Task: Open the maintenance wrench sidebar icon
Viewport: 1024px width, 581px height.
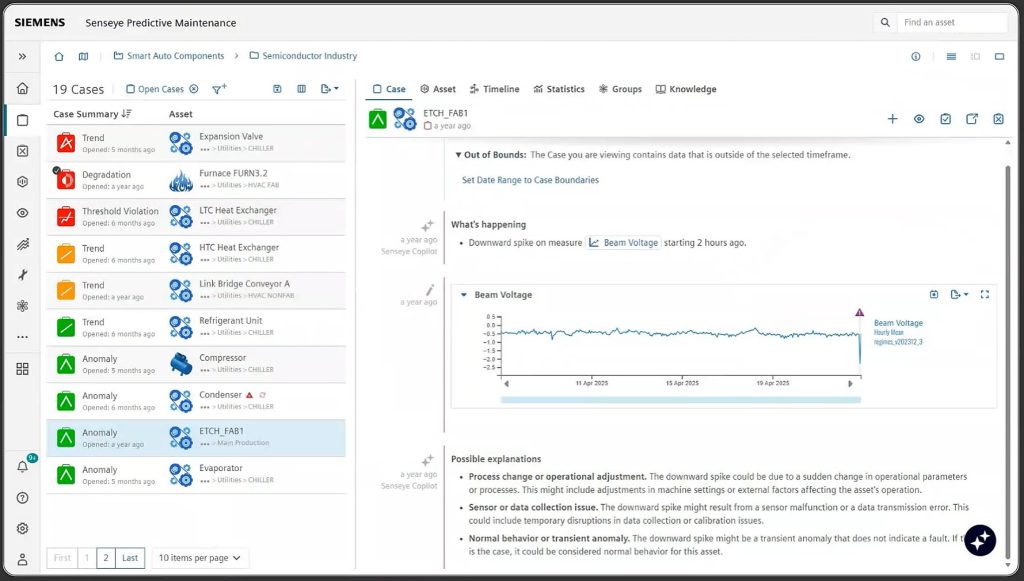Action: point(22,275)
